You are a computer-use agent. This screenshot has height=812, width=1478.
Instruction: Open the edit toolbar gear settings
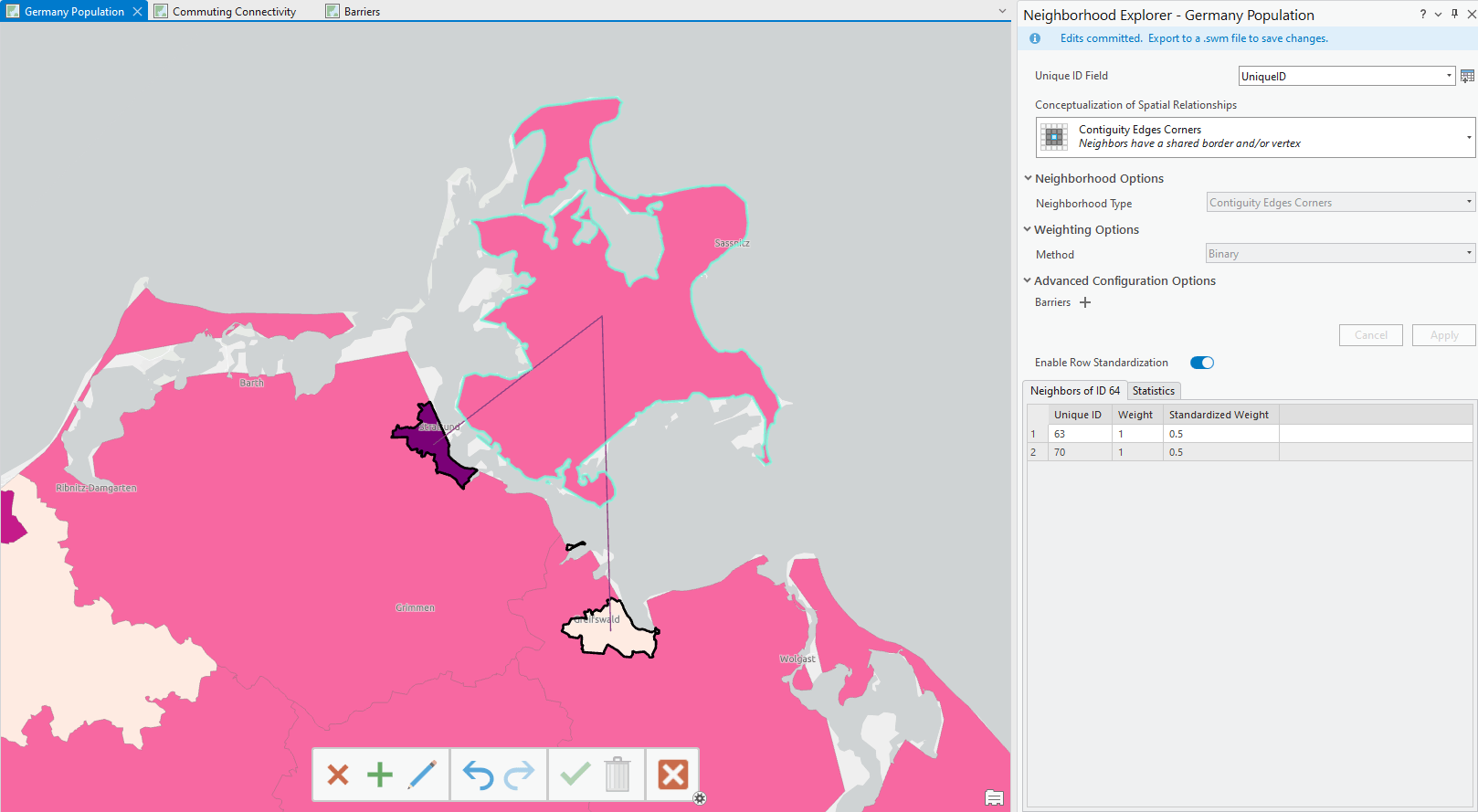[700, 798]
